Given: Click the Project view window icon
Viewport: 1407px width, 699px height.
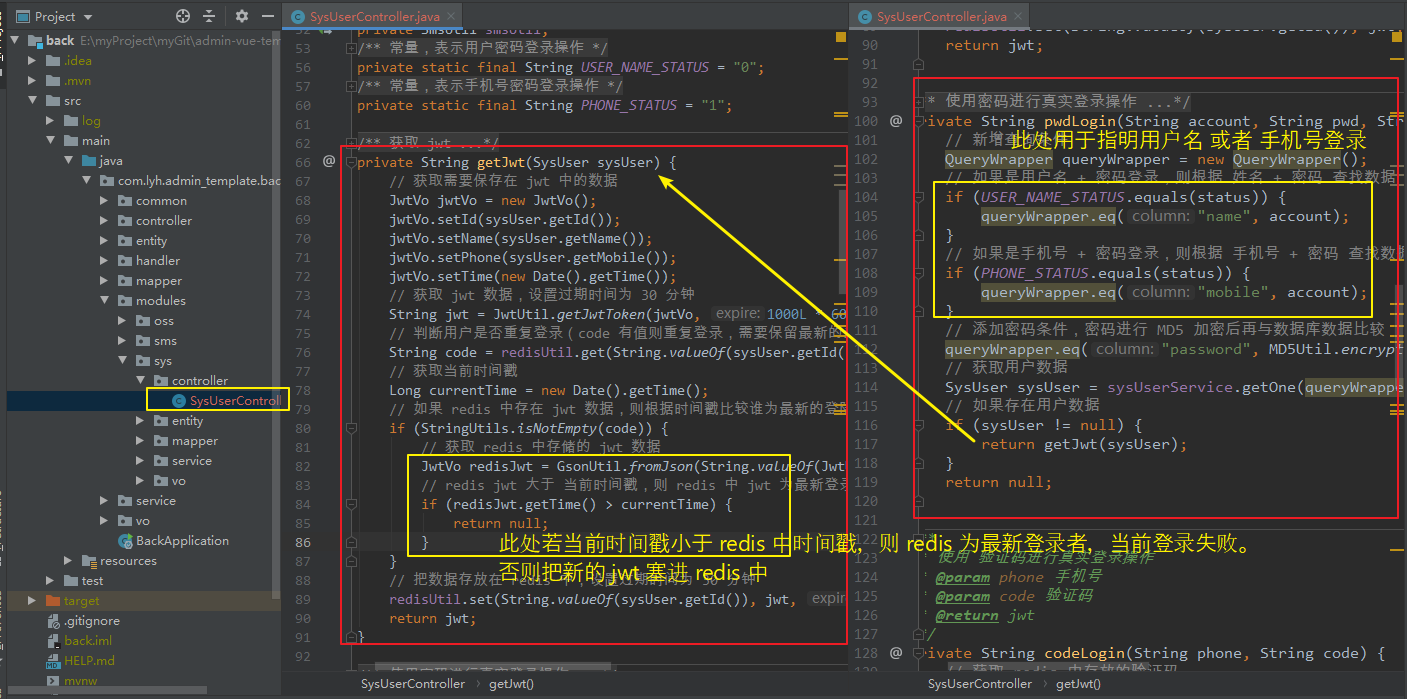Looking at the screenshot, I should point(22,16).
